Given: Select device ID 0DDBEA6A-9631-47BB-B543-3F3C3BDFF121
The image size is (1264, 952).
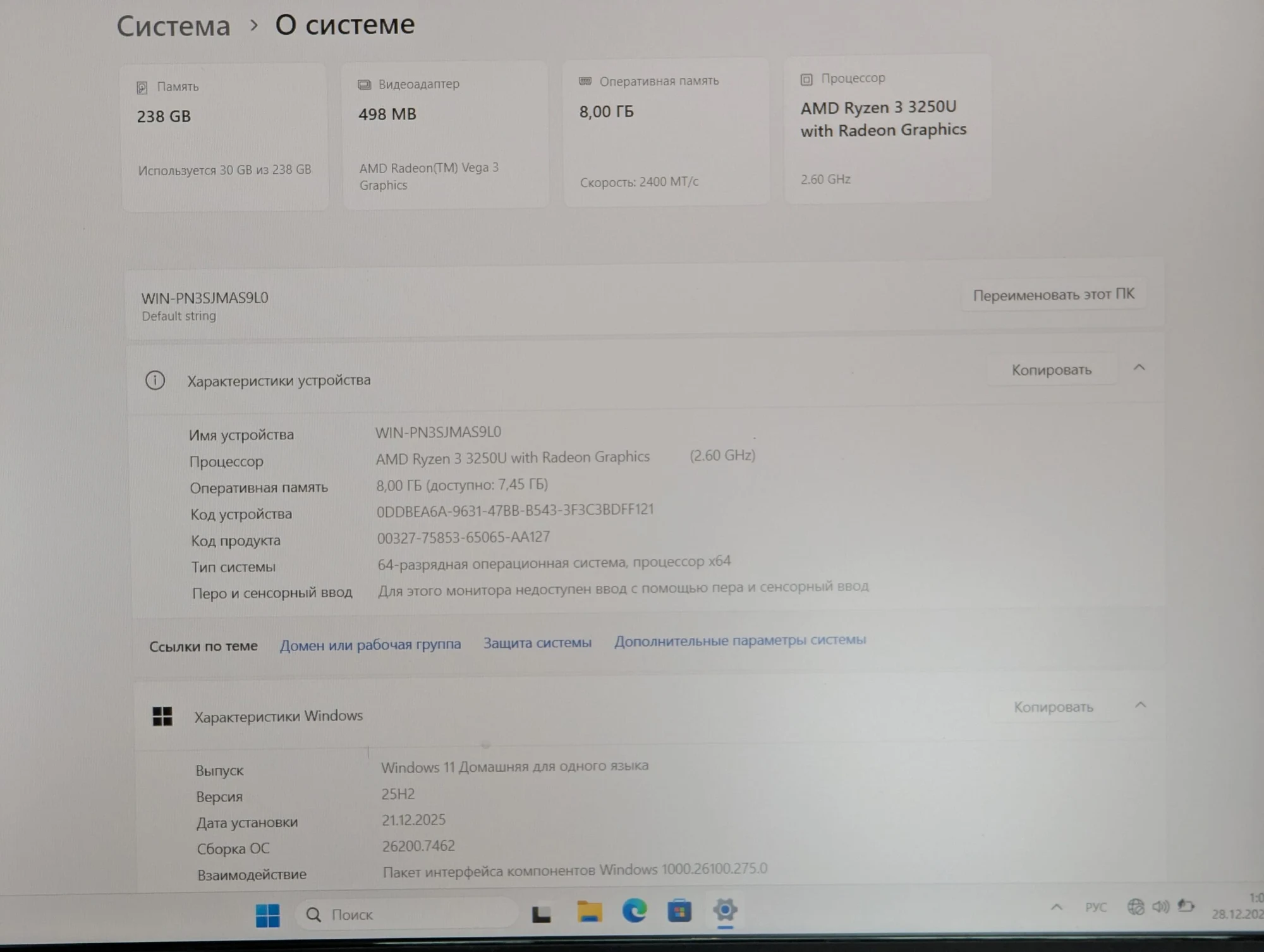Looking at the screenshot, I should coord(515,510).
